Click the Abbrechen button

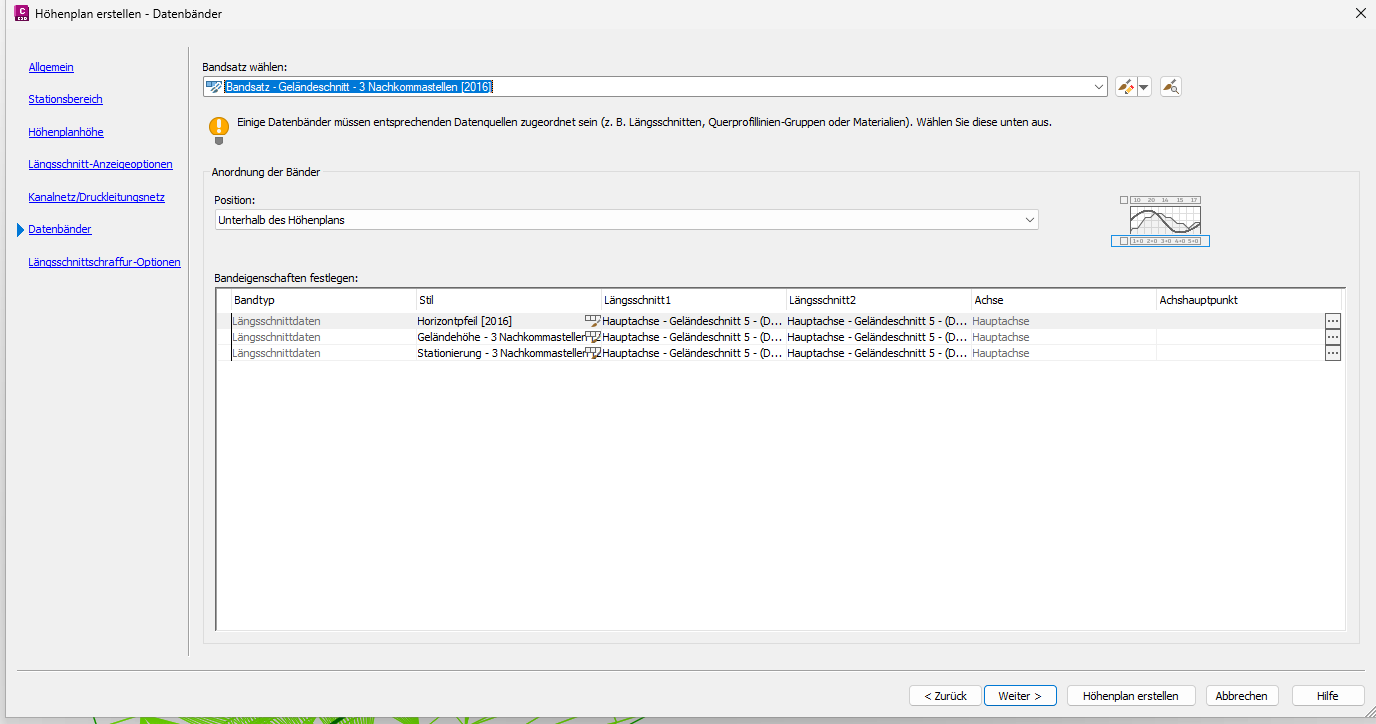[x=1242, y=696]
